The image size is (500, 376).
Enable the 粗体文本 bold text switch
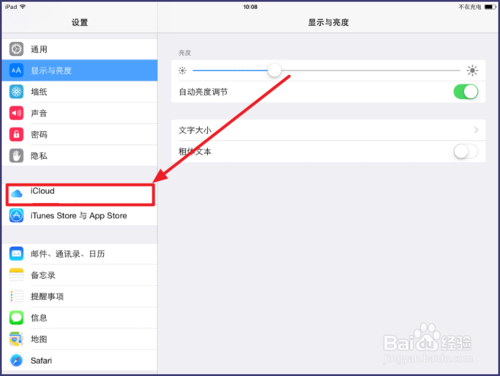point(466,152)
